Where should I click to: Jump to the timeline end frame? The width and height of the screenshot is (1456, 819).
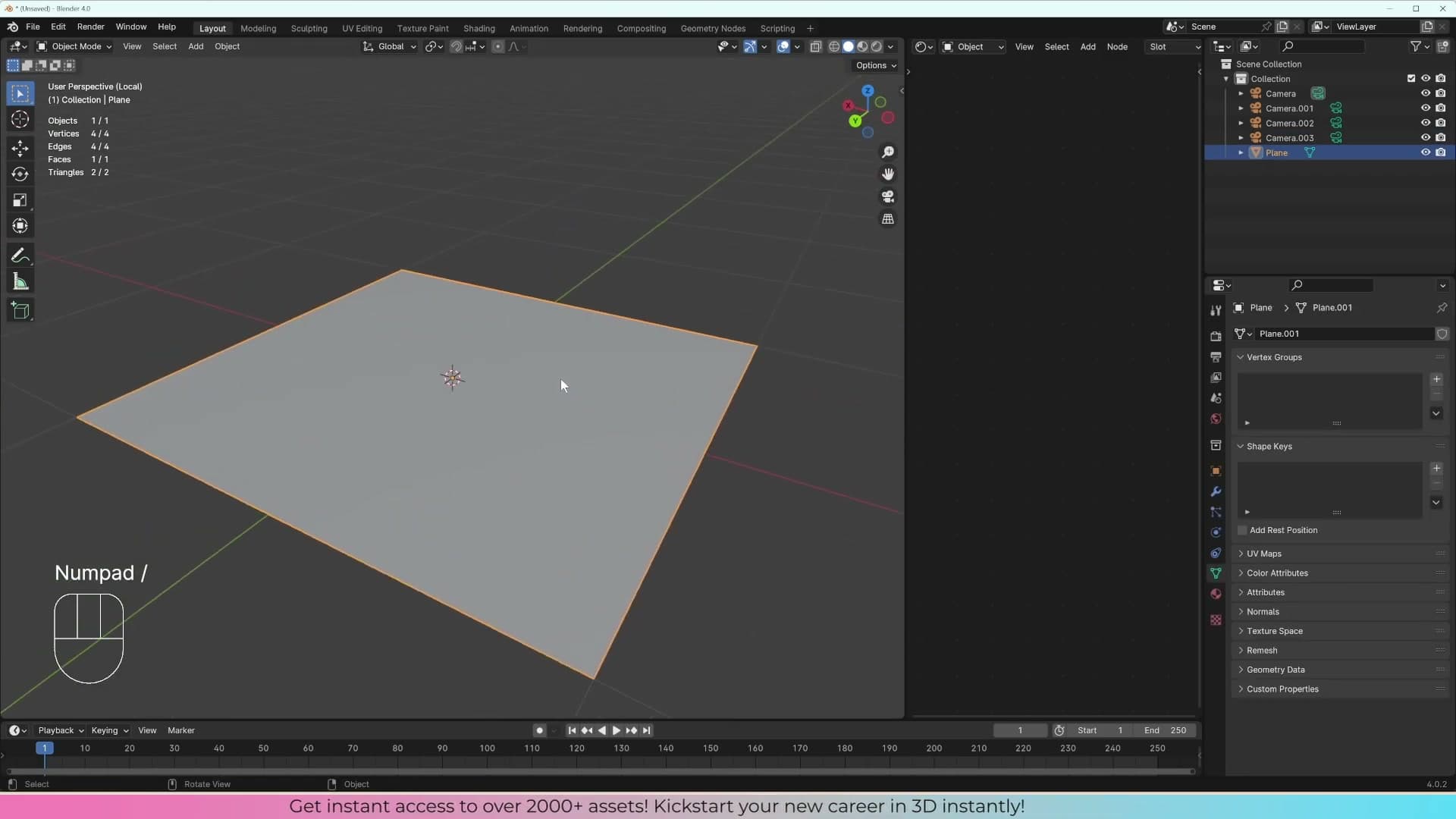(647, 731)
